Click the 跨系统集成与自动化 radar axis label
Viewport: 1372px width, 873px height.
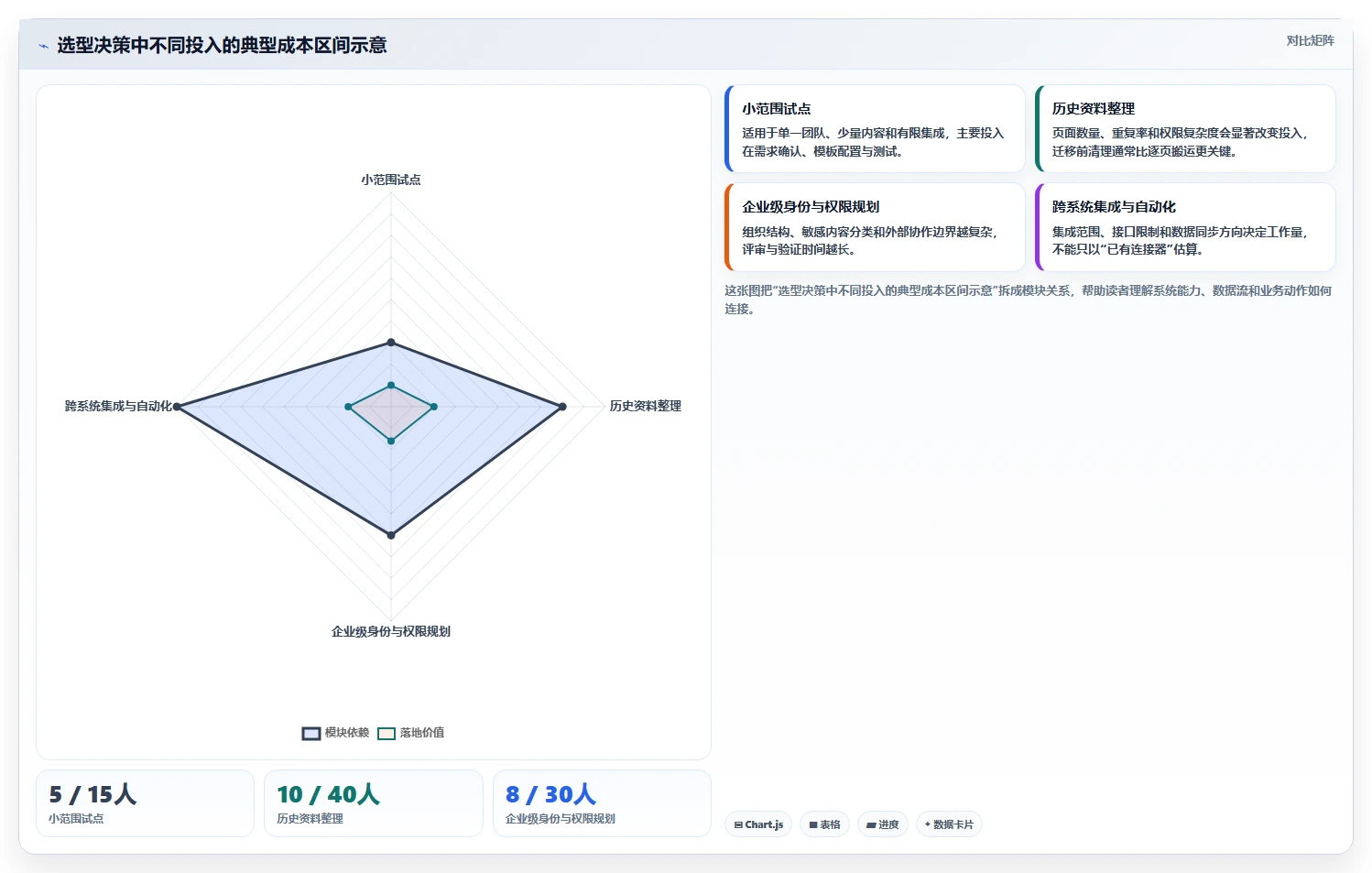point(118,406)
